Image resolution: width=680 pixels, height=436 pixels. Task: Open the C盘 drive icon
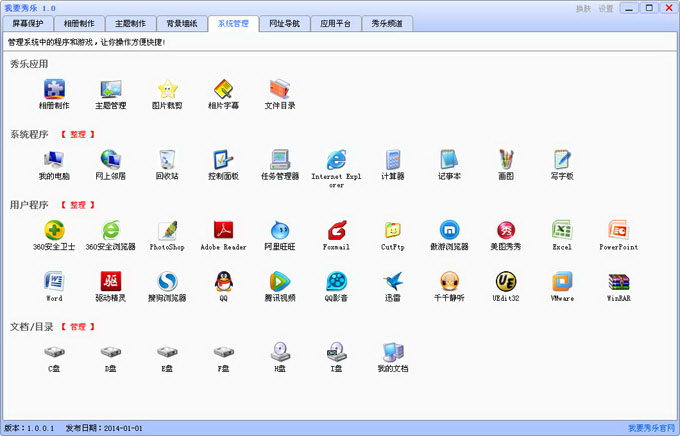tap(54, 352)
